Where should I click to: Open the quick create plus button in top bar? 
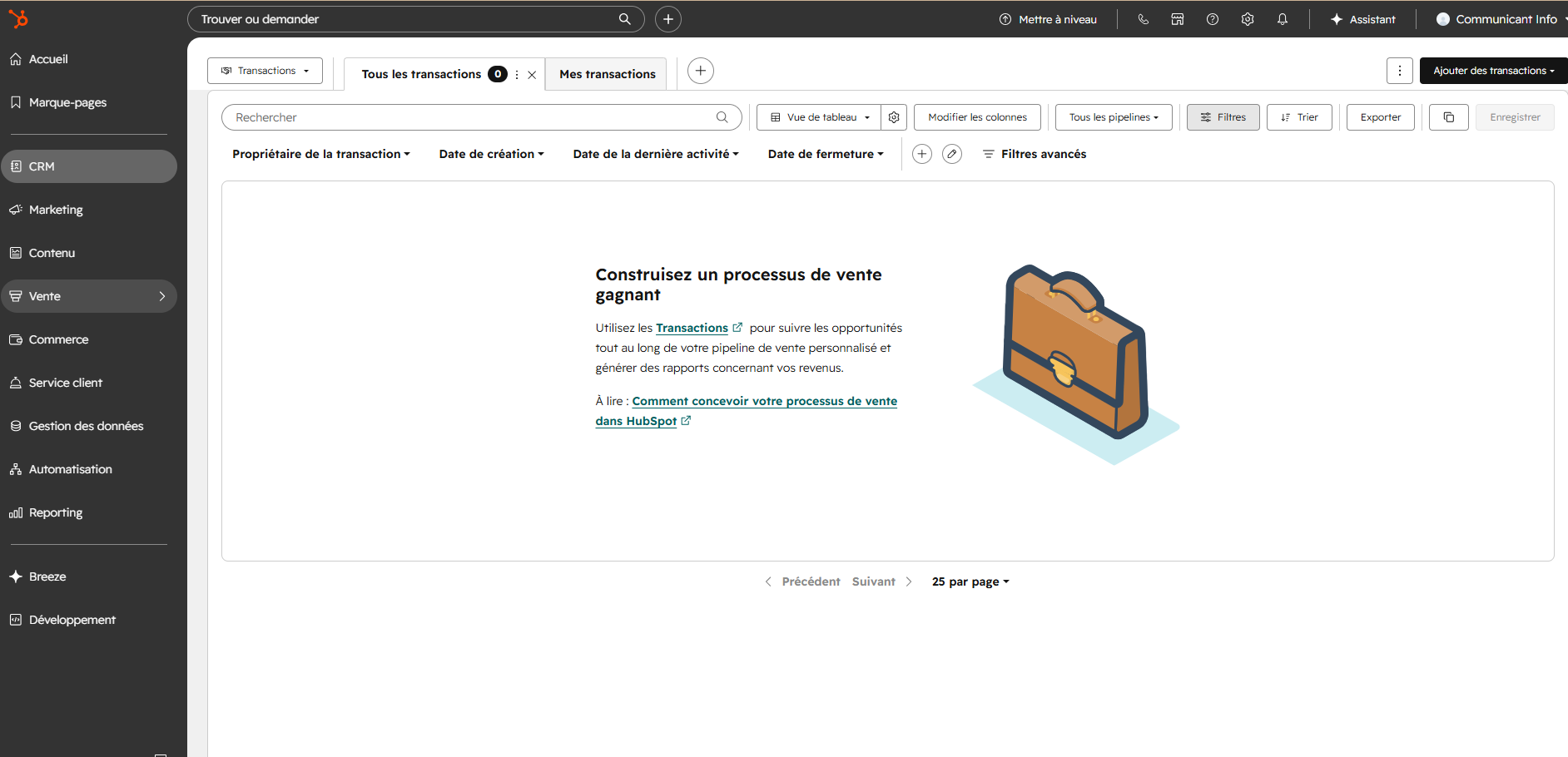tap(668, 19)
